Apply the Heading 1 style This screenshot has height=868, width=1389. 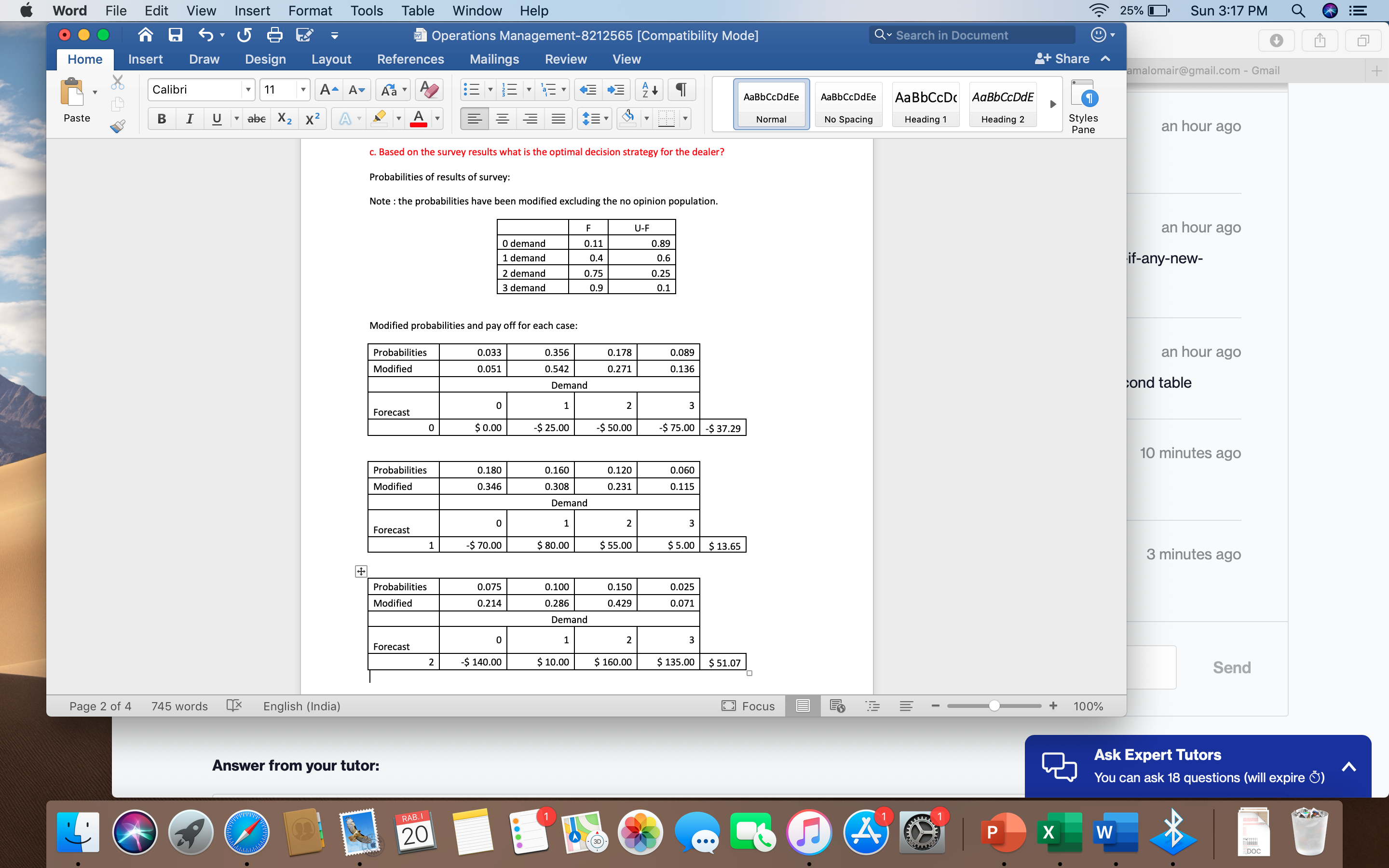coord(925,105)
